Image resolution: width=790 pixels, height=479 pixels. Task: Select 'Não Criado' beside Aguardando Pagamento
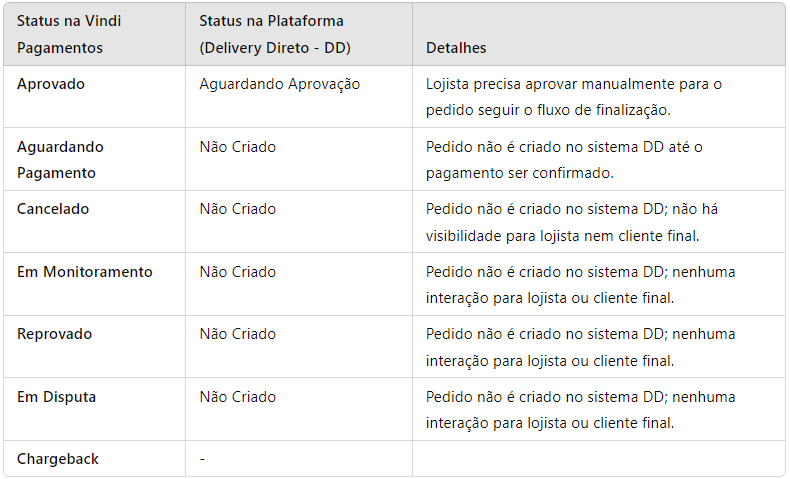238,147
